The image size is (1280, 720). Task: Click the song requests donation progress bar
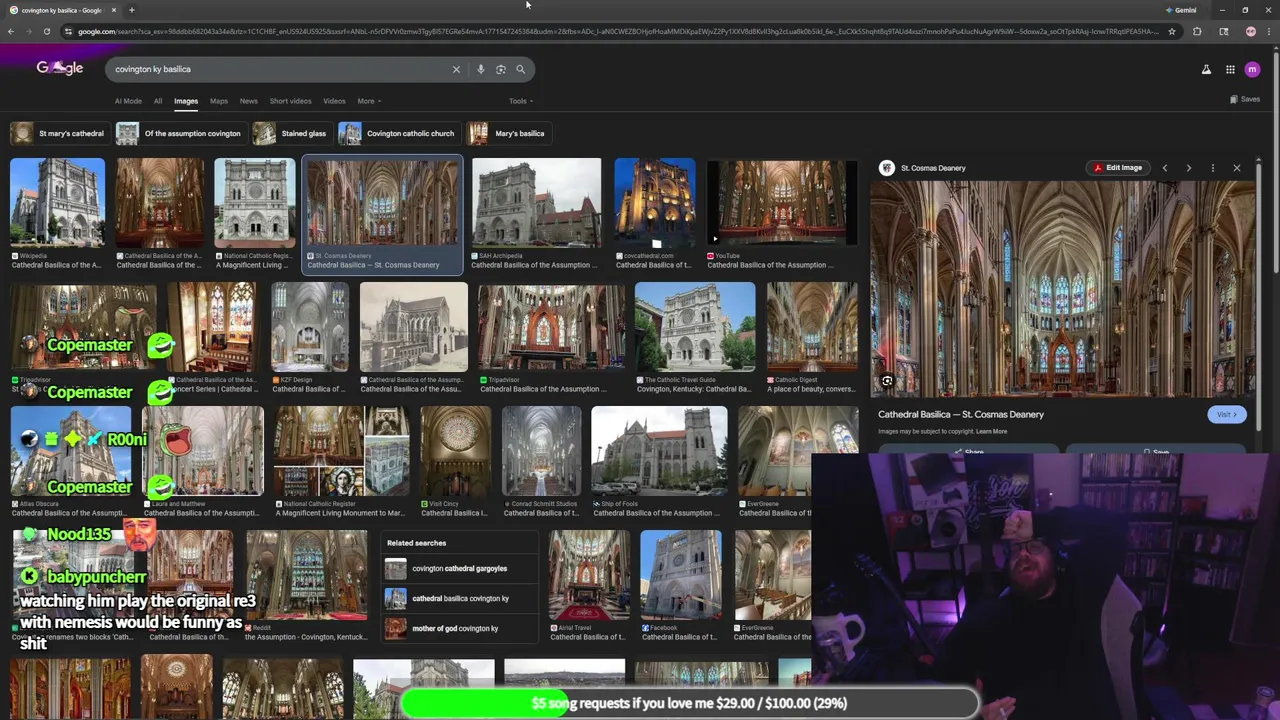[690, 703]
